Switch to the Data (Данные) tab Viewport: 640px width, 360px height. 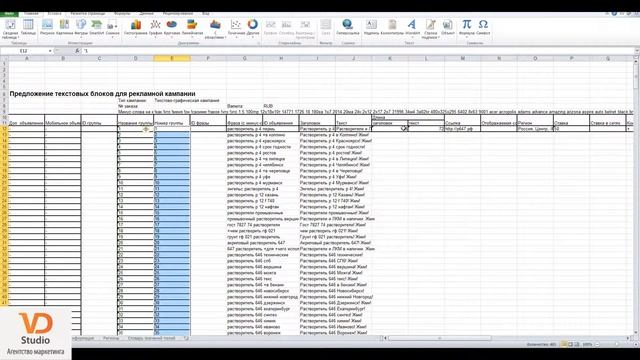point(147,13)
